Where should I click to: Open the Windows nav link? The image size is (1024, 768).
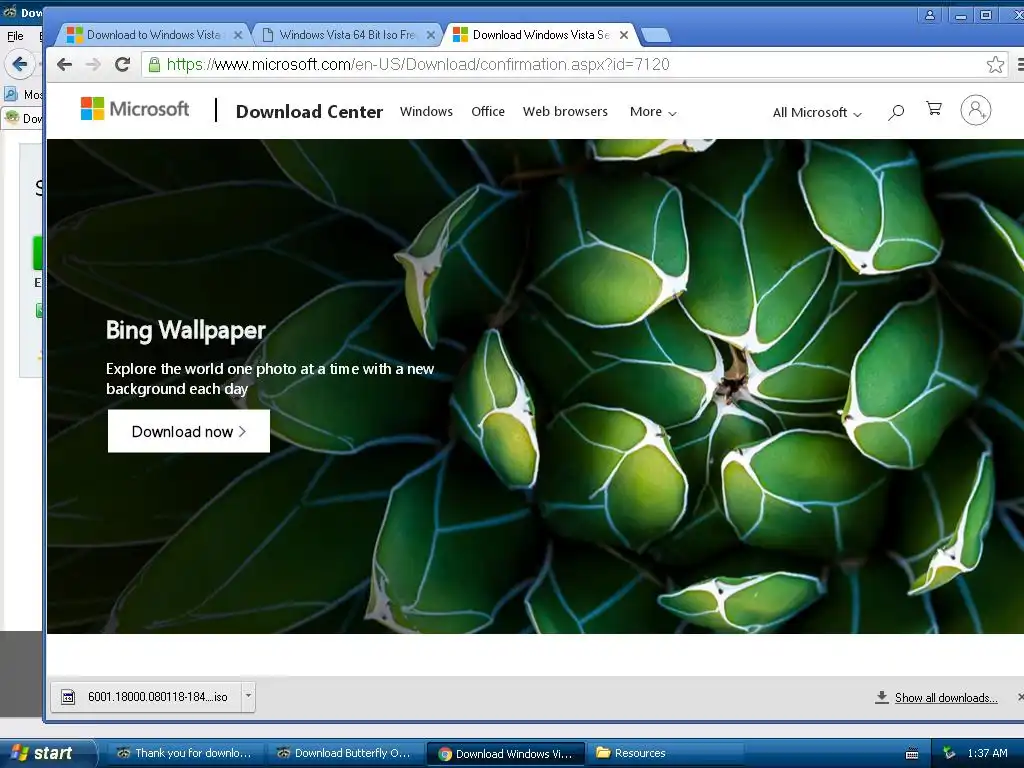click(426, 112)
